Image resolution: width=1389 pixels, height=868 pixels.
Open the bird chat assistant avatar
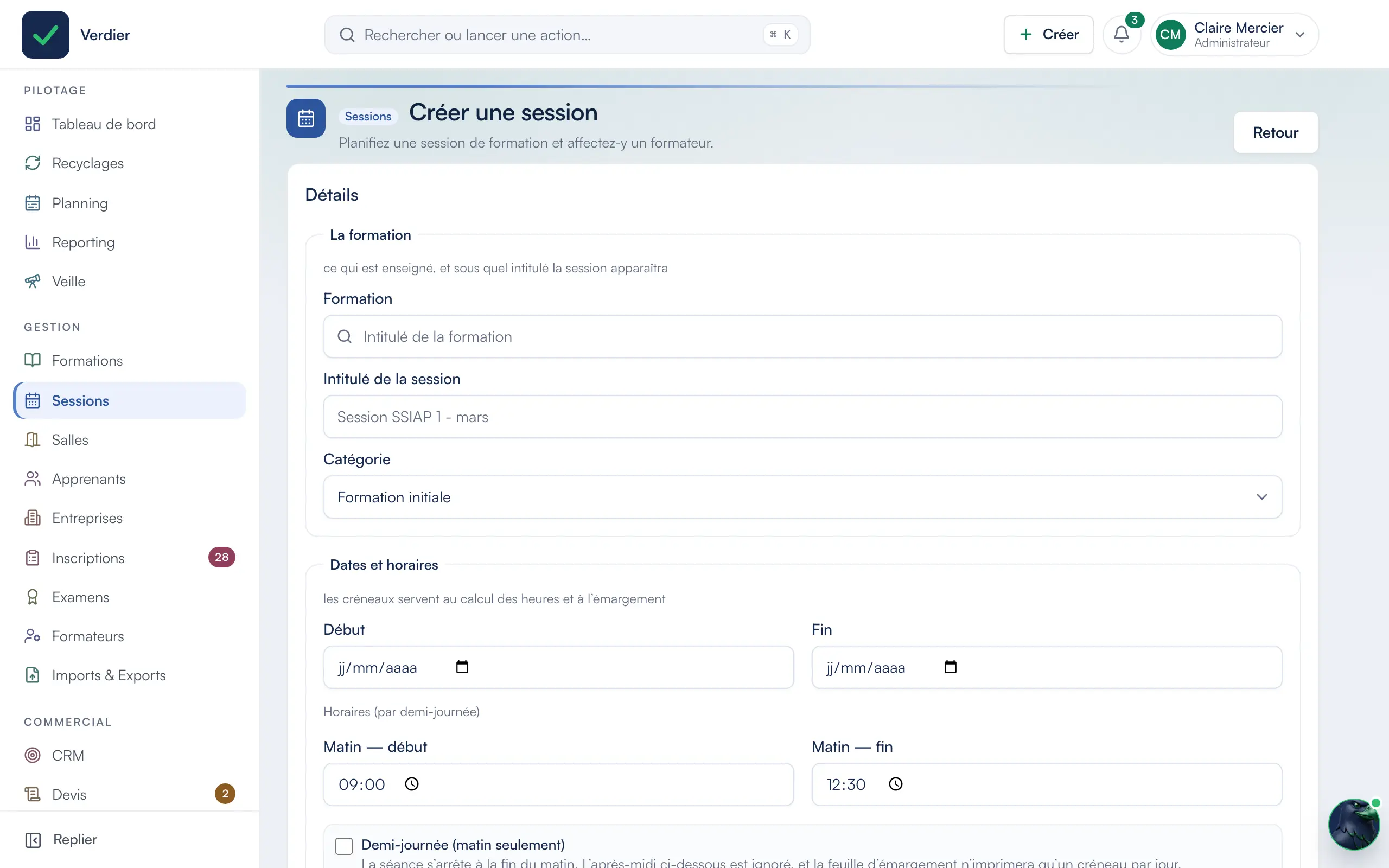[1354, 824]
